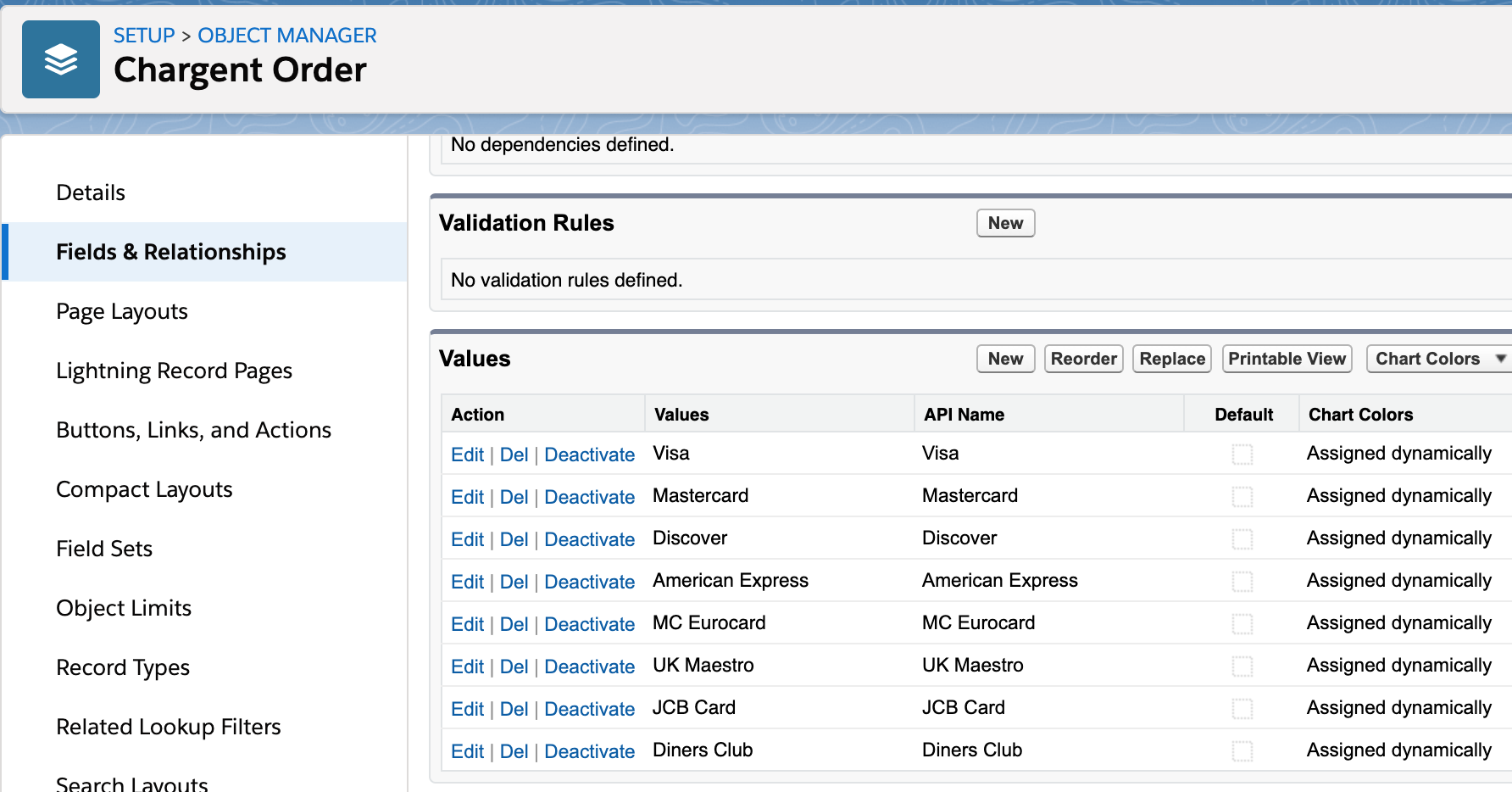This screenshot has width=1512, height=792.
Task: Open the Chart Colors dropdown
Action: (x=1437, y=359)
